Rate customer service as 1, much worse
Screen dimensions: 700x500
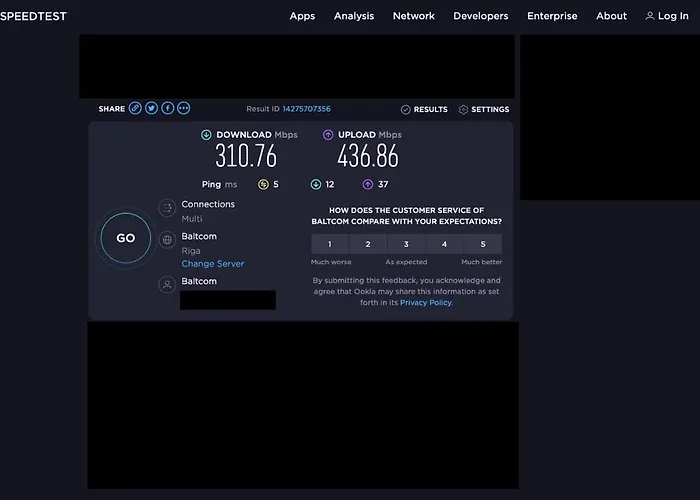coord(330,244)
